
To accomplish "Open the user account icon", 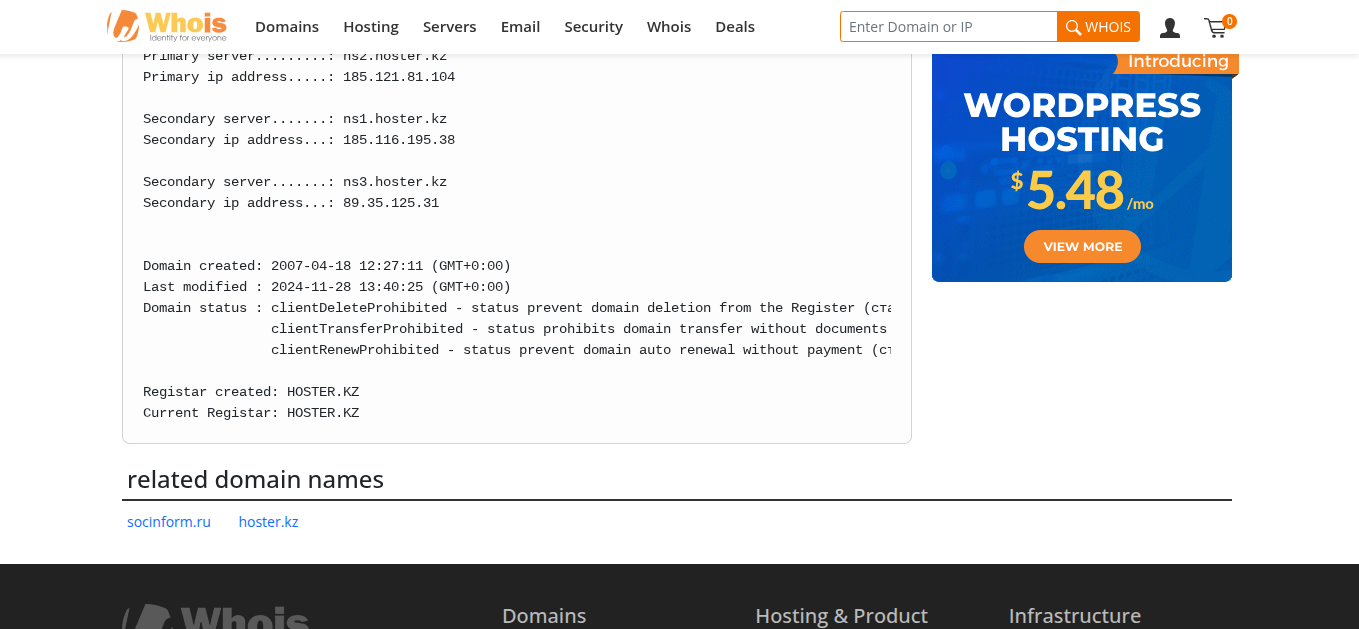I will point(1169,28).
